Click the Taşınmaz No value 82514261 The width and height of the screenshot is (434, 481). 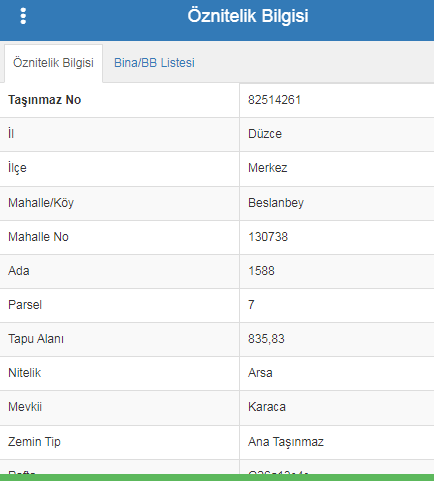[x=274, y=100]
